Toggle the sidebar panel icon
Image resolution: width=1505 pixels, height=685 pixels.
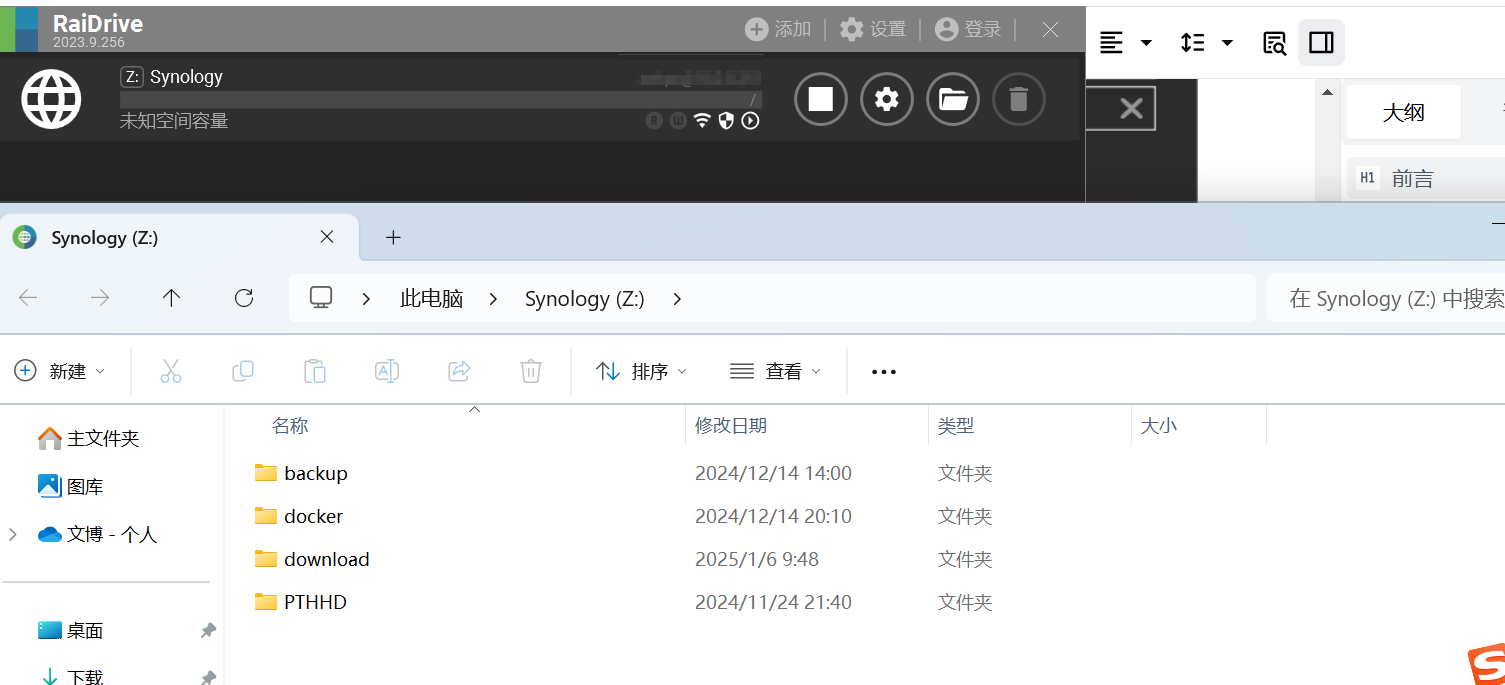[1321, 42]
